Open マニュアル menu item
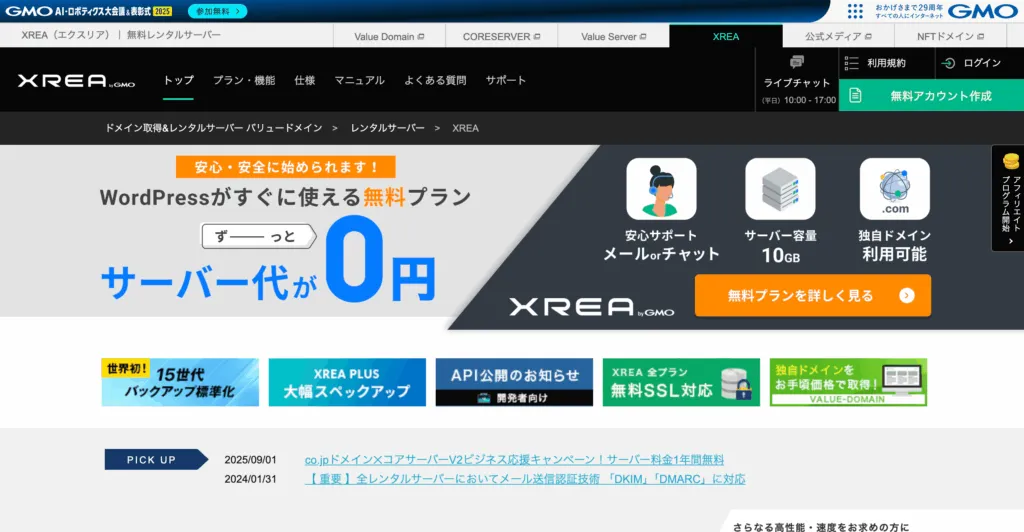This screenshot has width=1024, height=532. pos(359,80)
